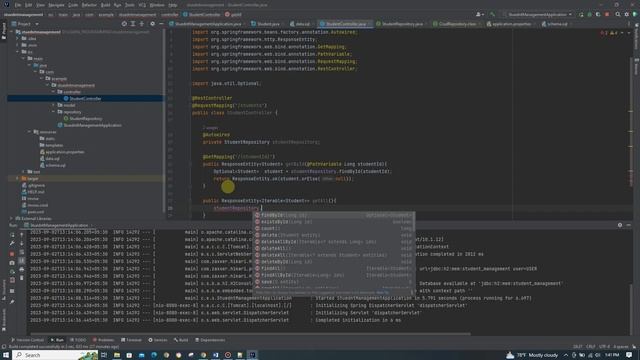The height and width of the screenshot is (360, 640).
Task: Select StudentController in project tree
Action: pos(85,99)
